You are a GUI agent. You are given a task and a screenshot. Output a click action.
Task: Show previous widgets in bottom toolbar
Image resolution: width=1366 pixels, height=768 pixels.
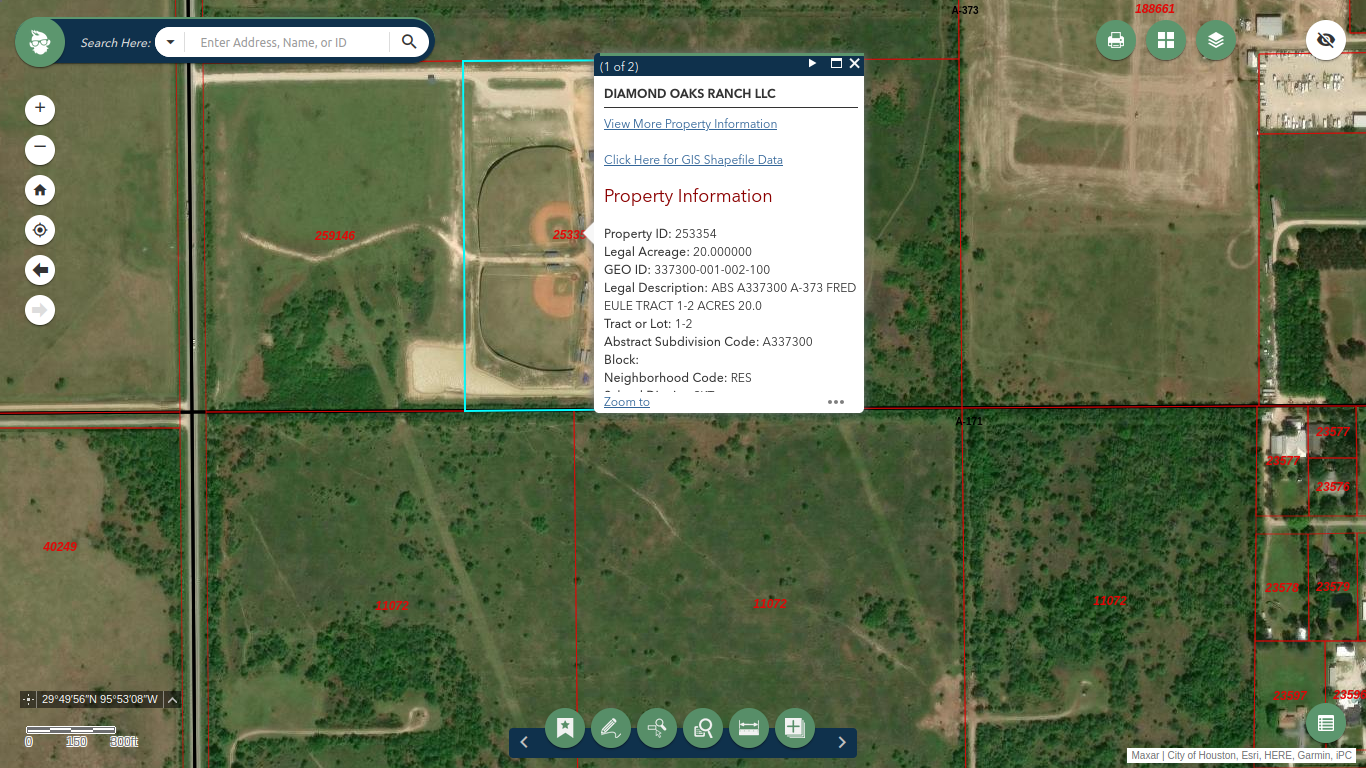click(x=524, y=742)
